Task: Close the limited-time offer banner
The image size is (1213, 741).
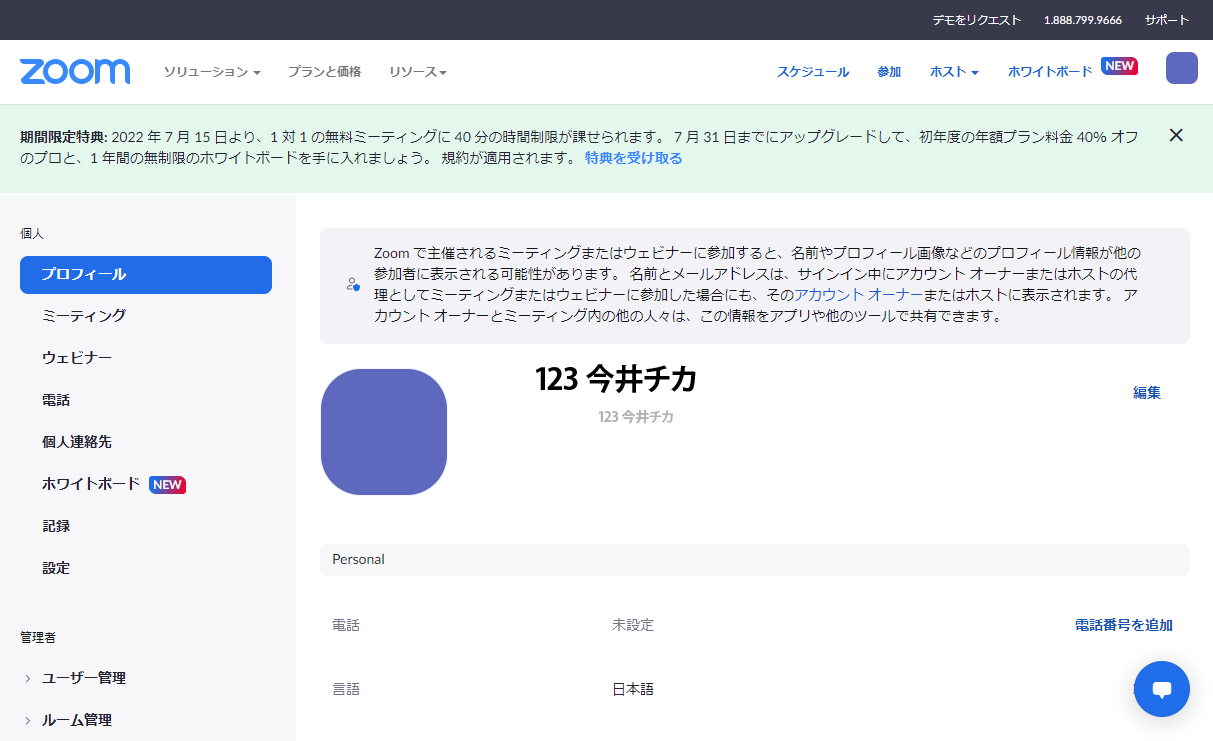Action: pos(1176,135)
